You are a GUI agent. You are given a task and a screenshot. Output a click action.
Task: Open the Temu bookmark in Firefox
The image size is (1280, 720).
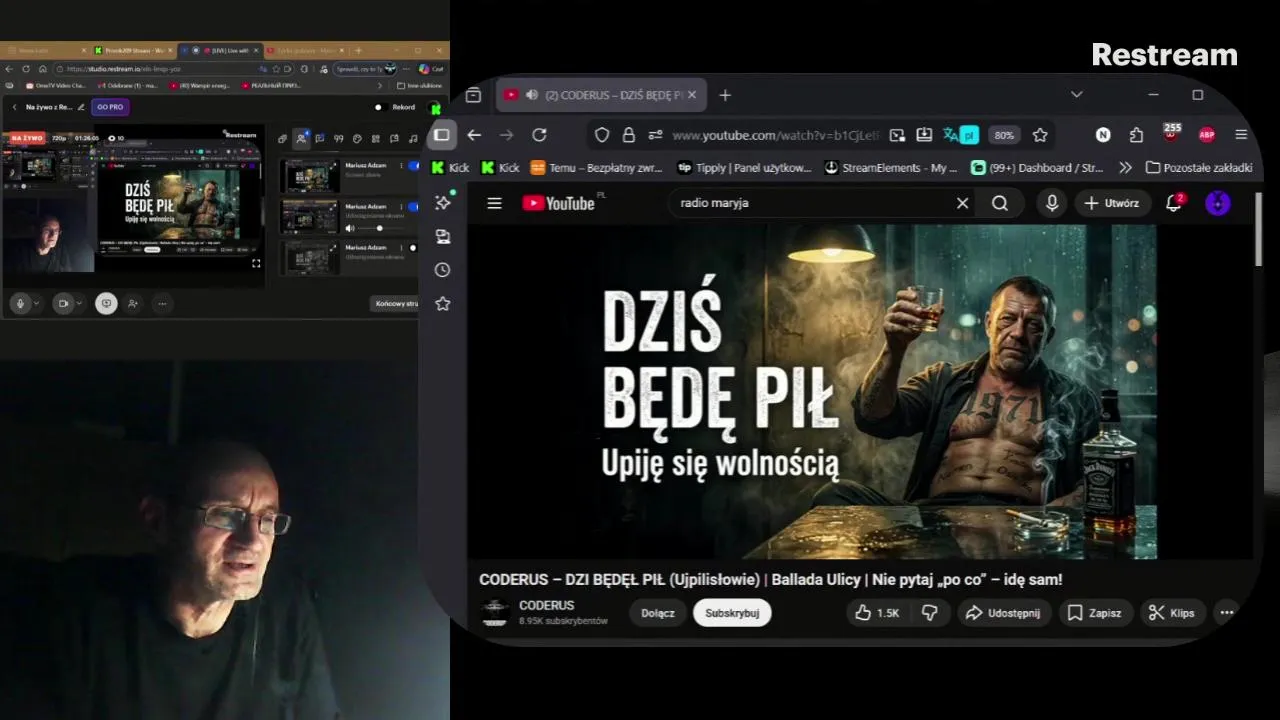point(597,168)
